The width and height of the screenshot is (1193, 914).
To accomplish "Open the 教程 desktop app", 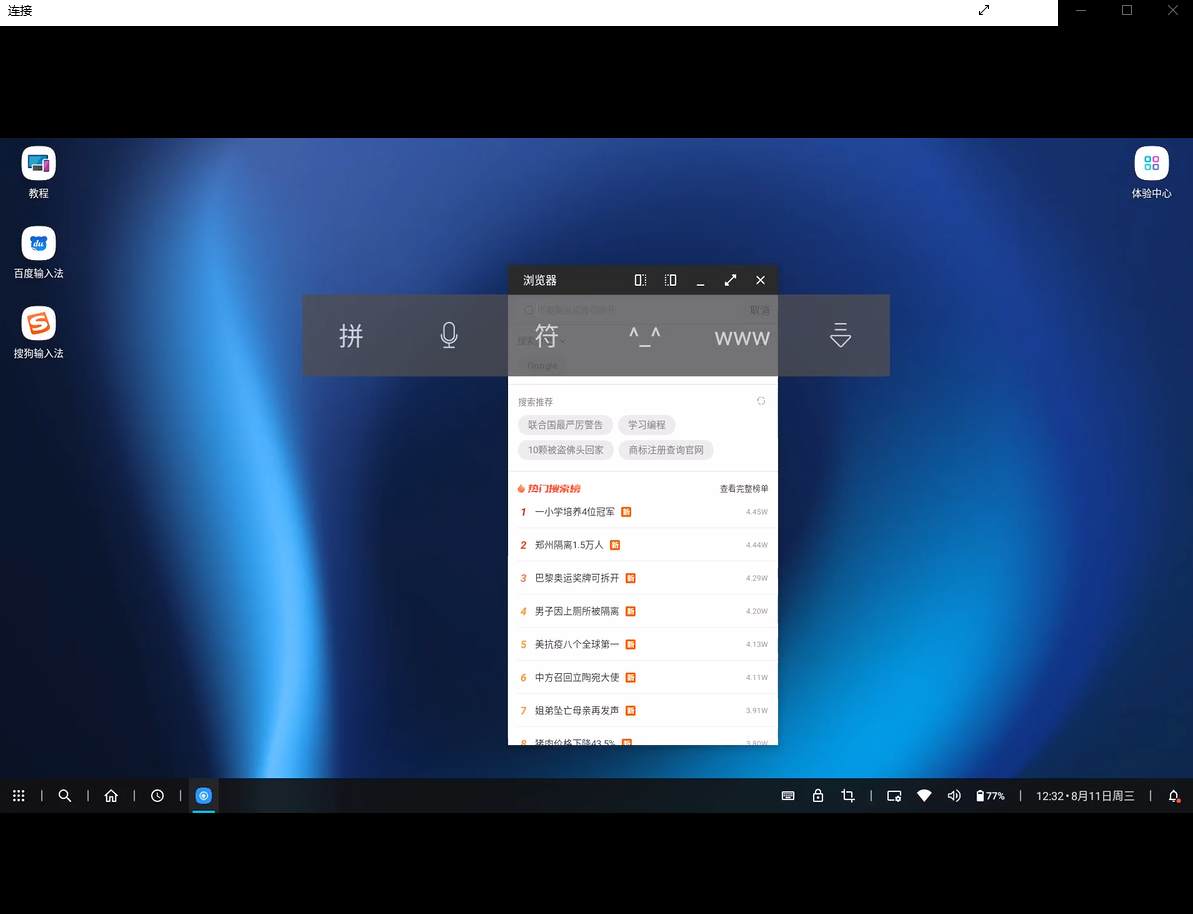I will [x=38, y=172].
